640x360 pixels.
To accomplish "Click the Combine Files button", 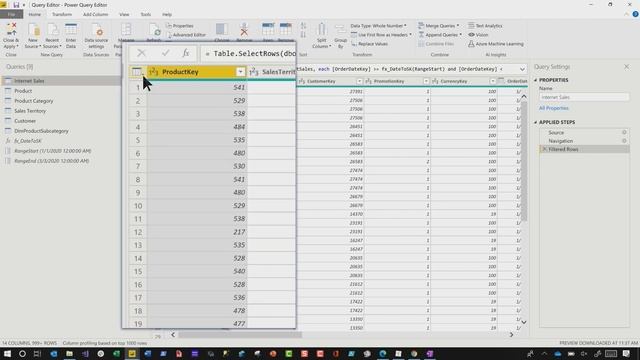I will pyautogui.click(x=436, y=44).
